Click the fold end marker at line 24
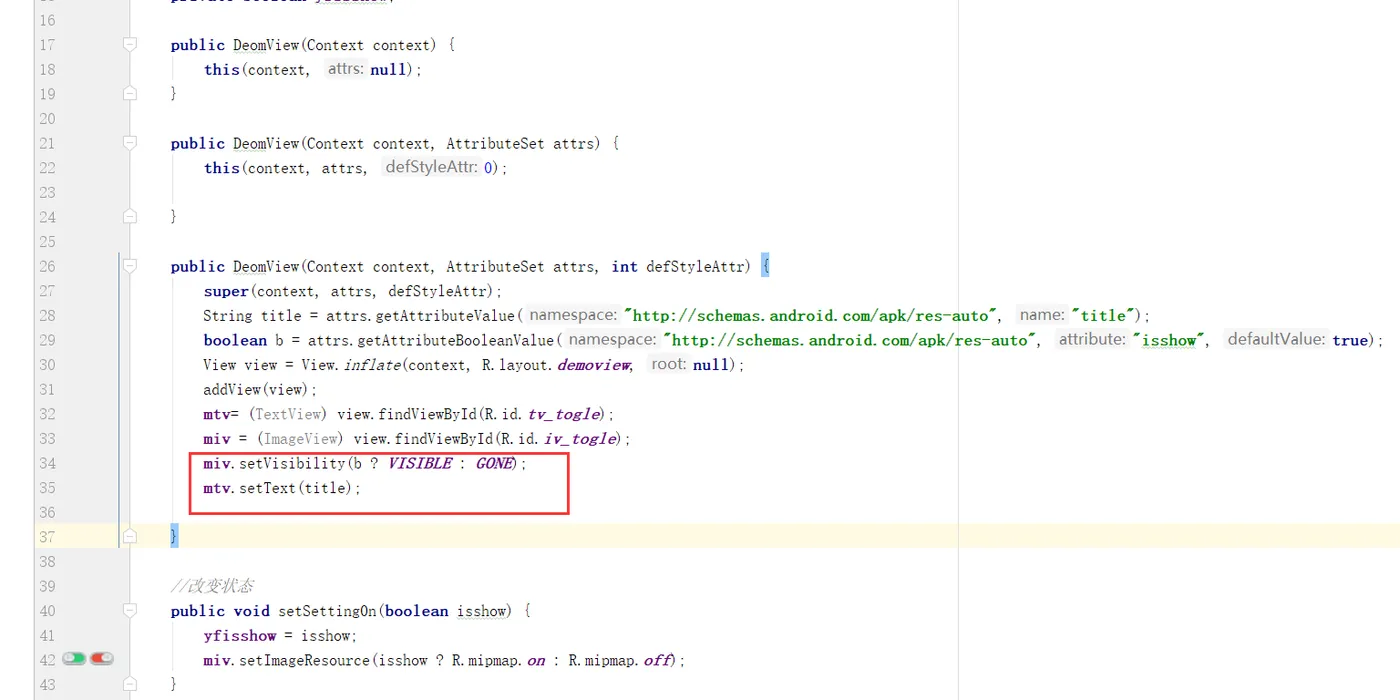Image resolution: width=1400 pixels, height=700 pixels. pos(129,216)
